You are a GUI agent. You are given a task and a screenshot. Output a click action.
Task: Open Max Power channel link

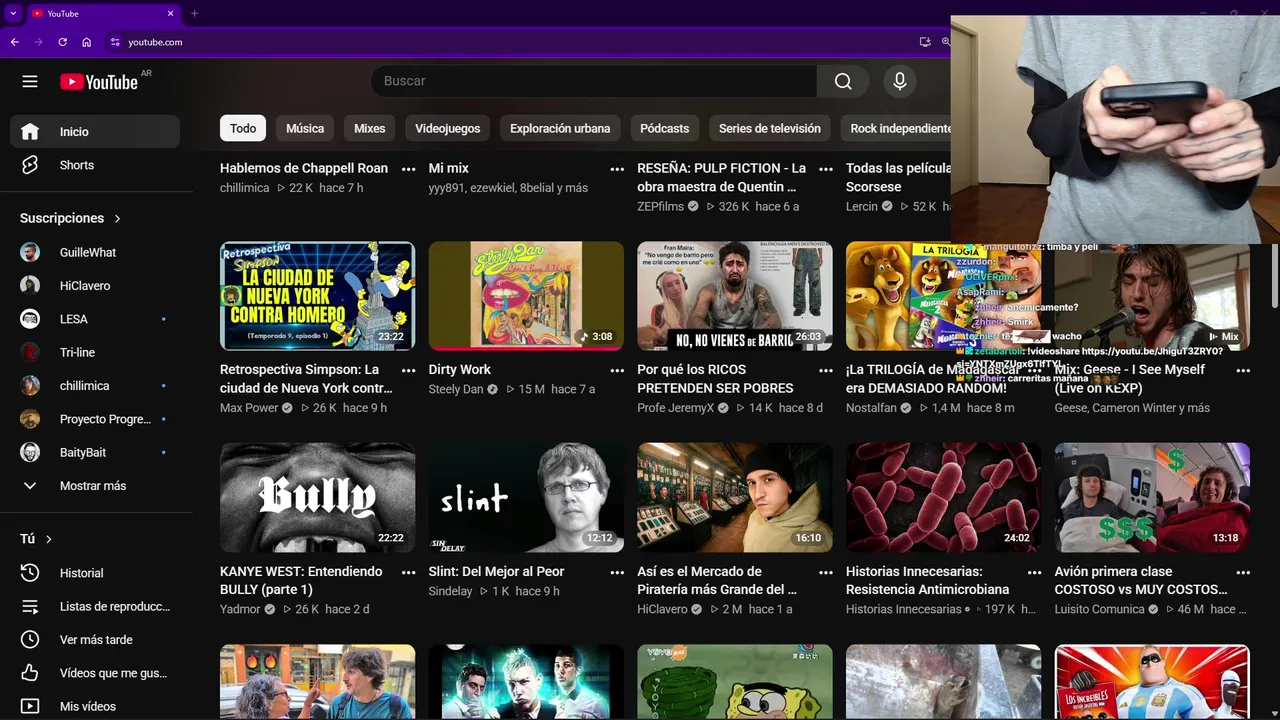tap(249, 408)
